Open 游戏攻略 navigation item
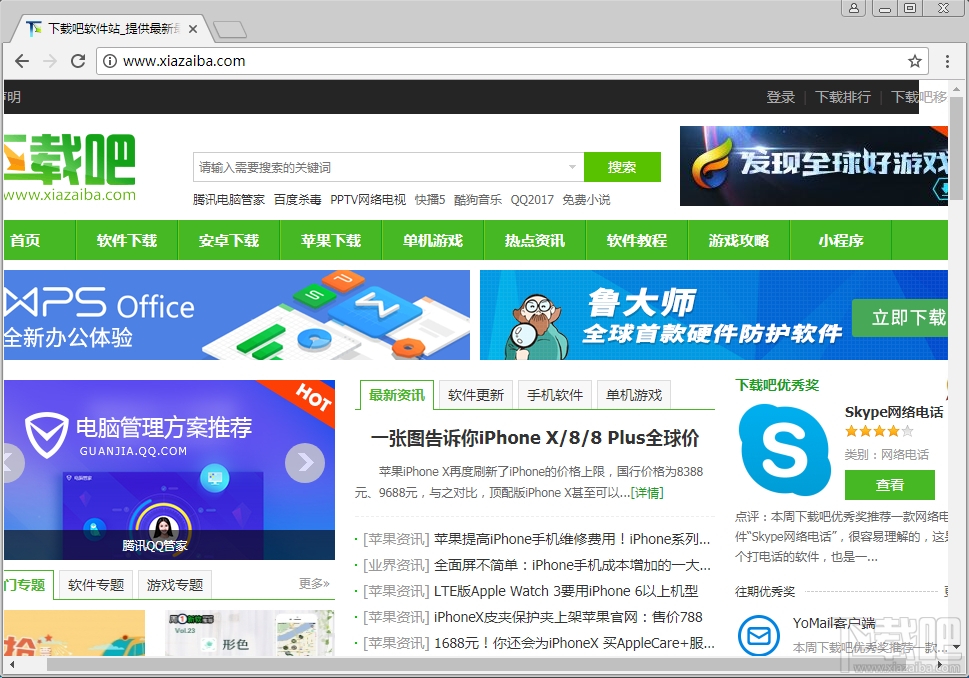Image resolution: width=969 pixels, height=678 pixels. pyautogui.click(x=738, y=240)
